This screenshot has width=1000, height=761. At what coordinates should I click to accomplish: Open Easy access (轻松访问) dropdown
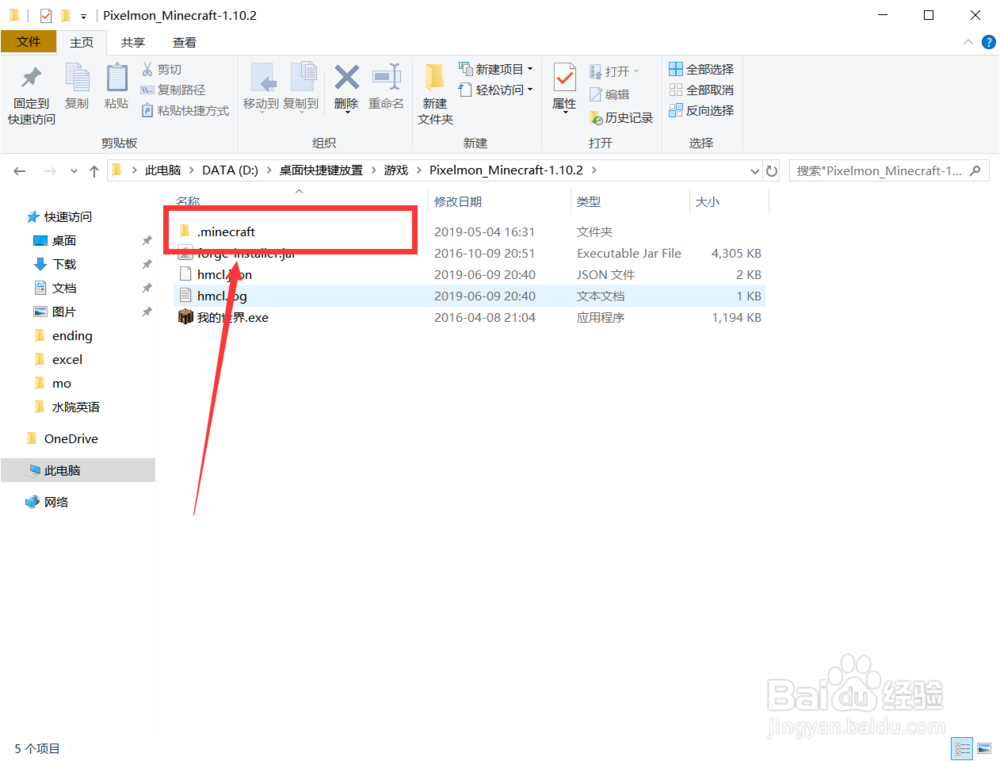click(496, 90)
